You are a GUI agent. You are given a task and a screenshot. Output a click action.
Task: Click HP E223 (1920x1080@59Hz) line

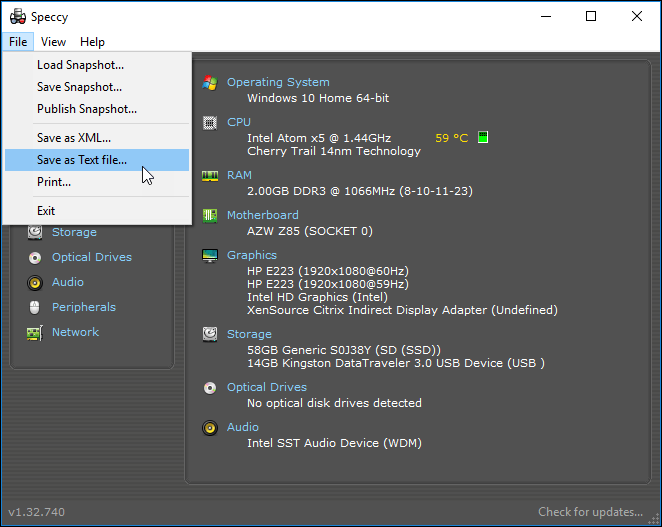point(328,284)
